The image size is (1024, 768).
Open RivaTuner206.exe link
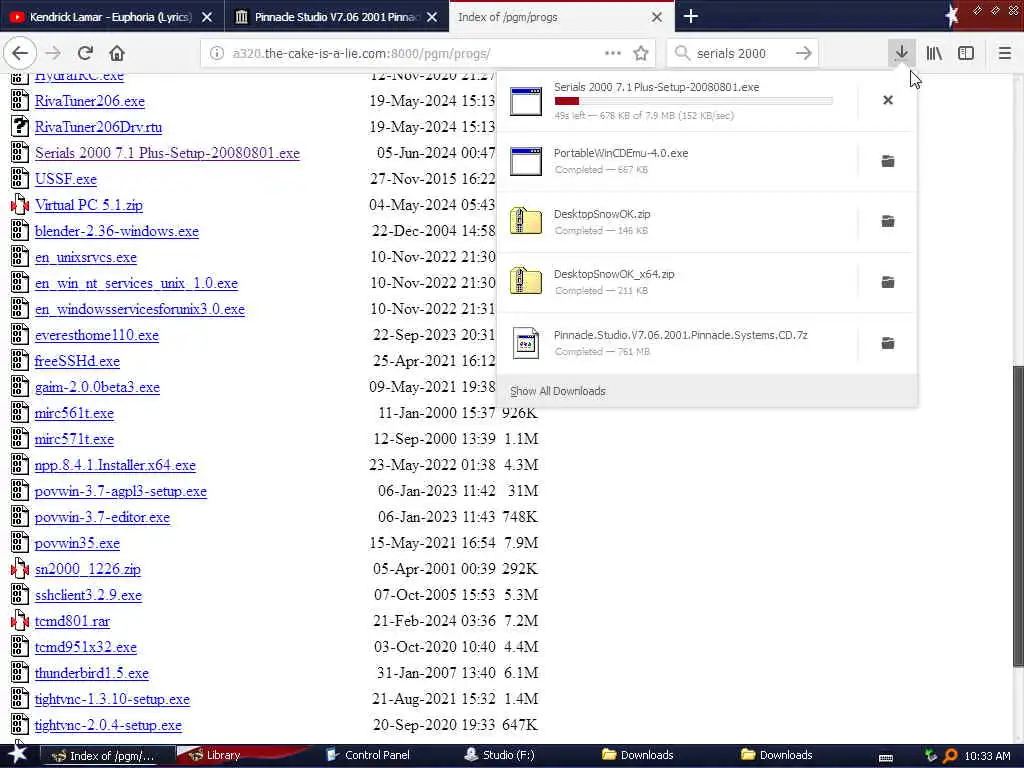coord(89,101)
